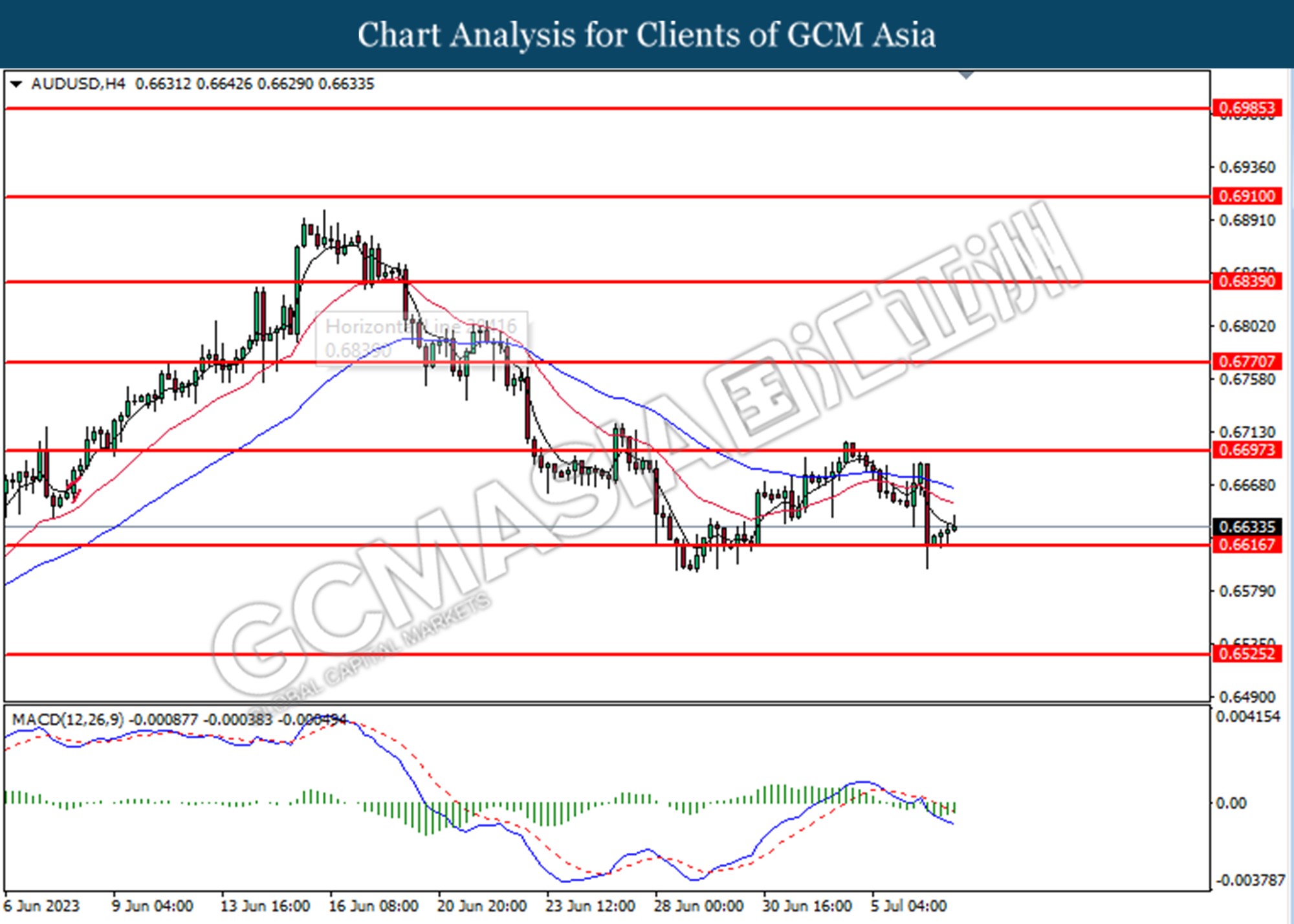Click the 13 Jun 16:00 time axis label
The height and width of the screenshot is (924, 1294).
pyautogui.click(x=265, y=906)
